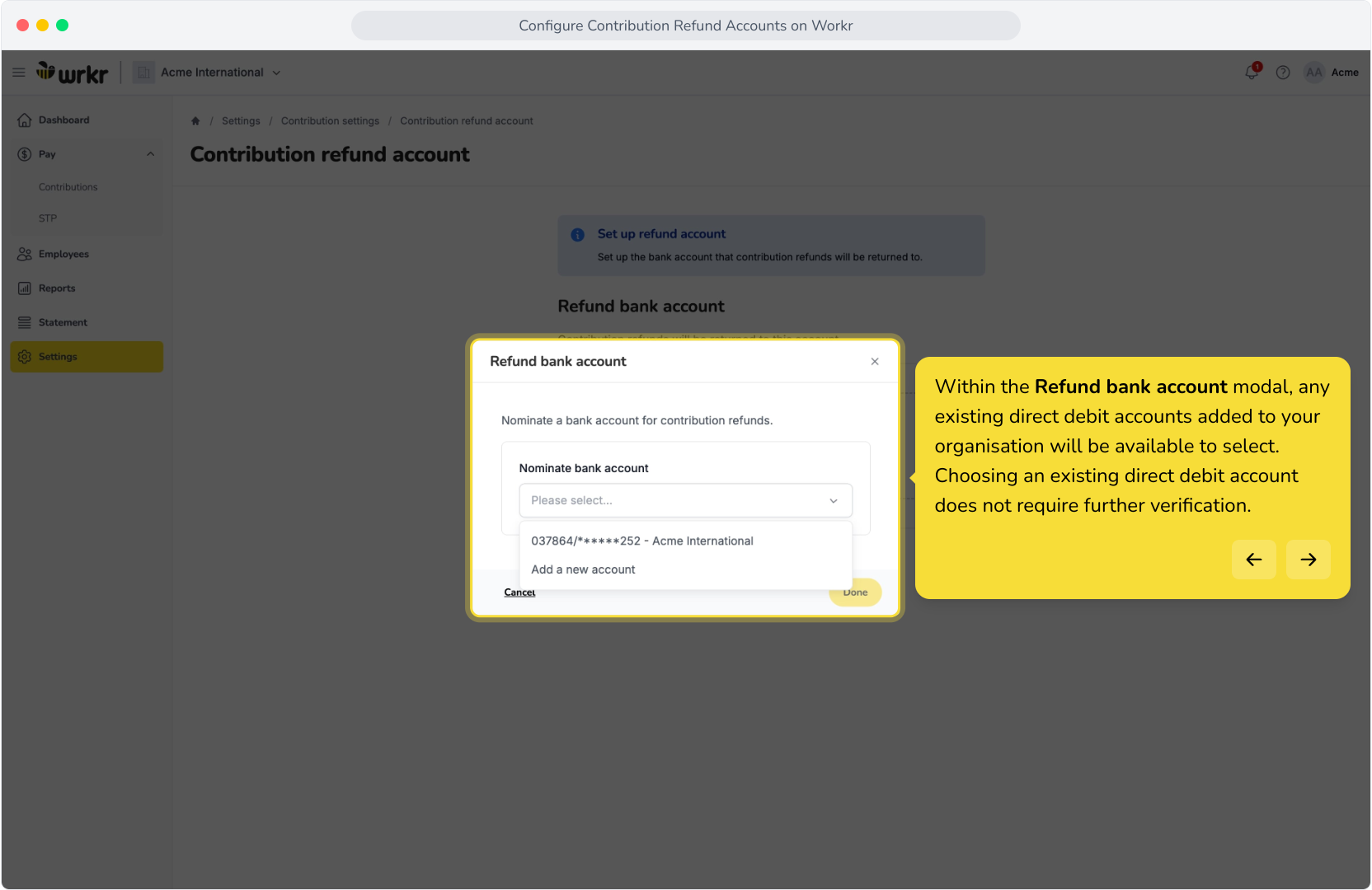Screen dimensions: 1372x890
Task: Click the info icon in refund banner
Action: [x=578, y=235]
